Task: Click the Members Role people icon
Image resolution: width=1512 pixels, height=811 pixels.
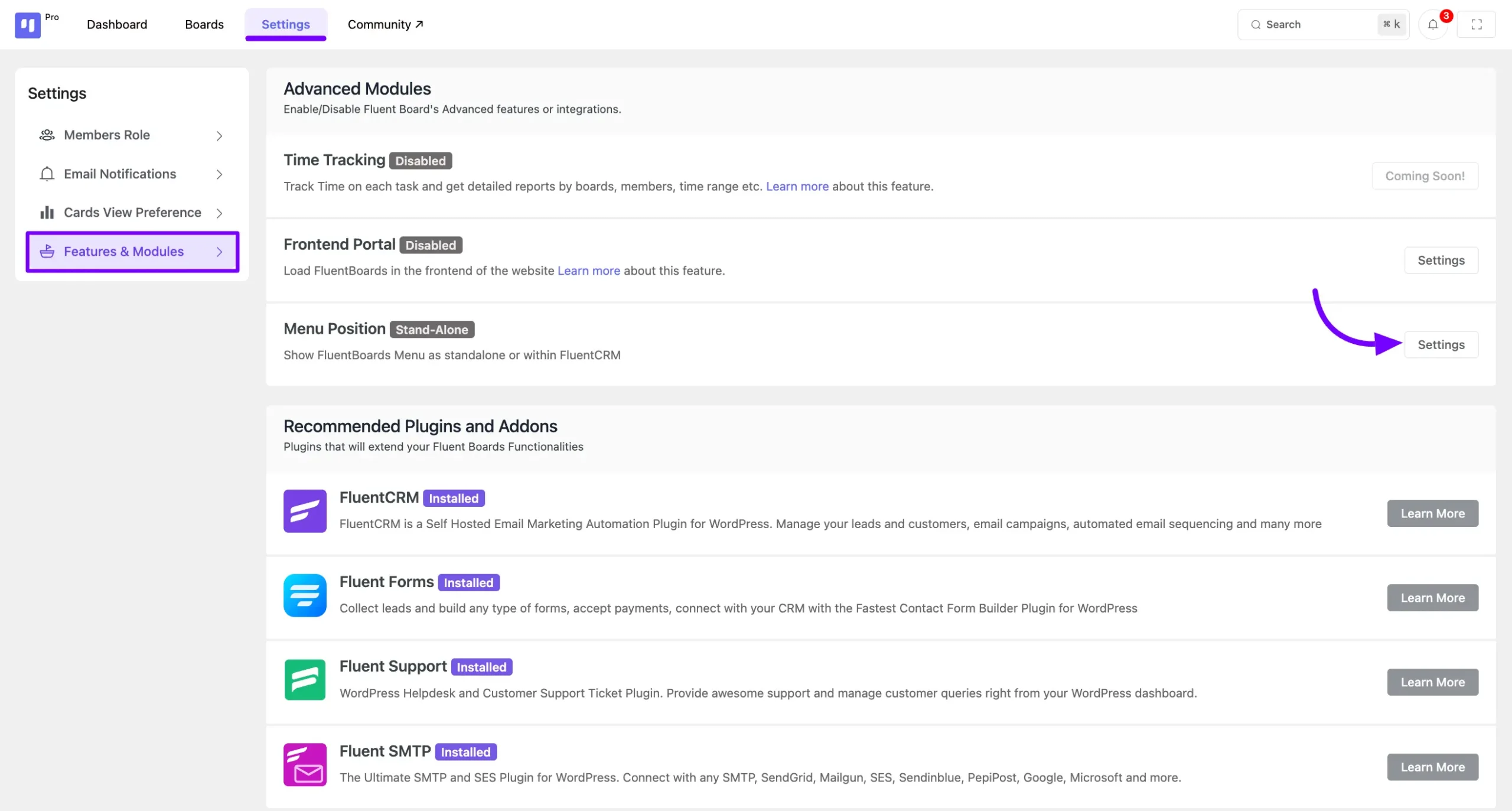Action: 47,135
